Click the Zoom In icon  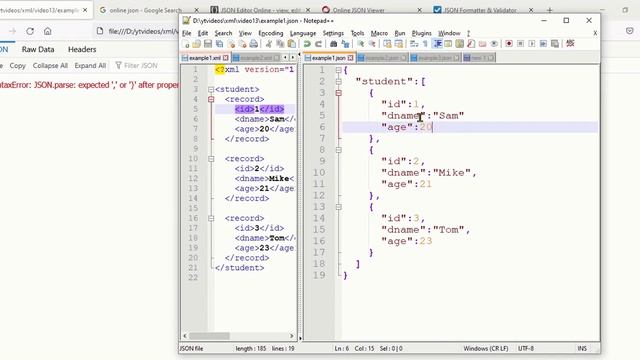coord(360,44)
